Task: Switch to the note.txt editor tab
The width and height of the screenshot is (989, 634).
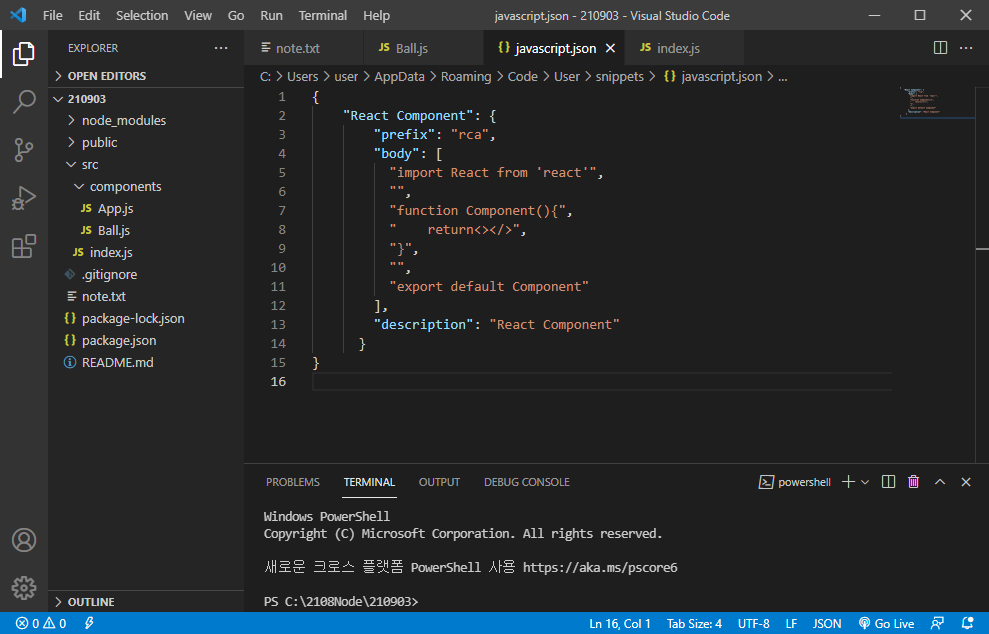Action: [x=303, y=48]
